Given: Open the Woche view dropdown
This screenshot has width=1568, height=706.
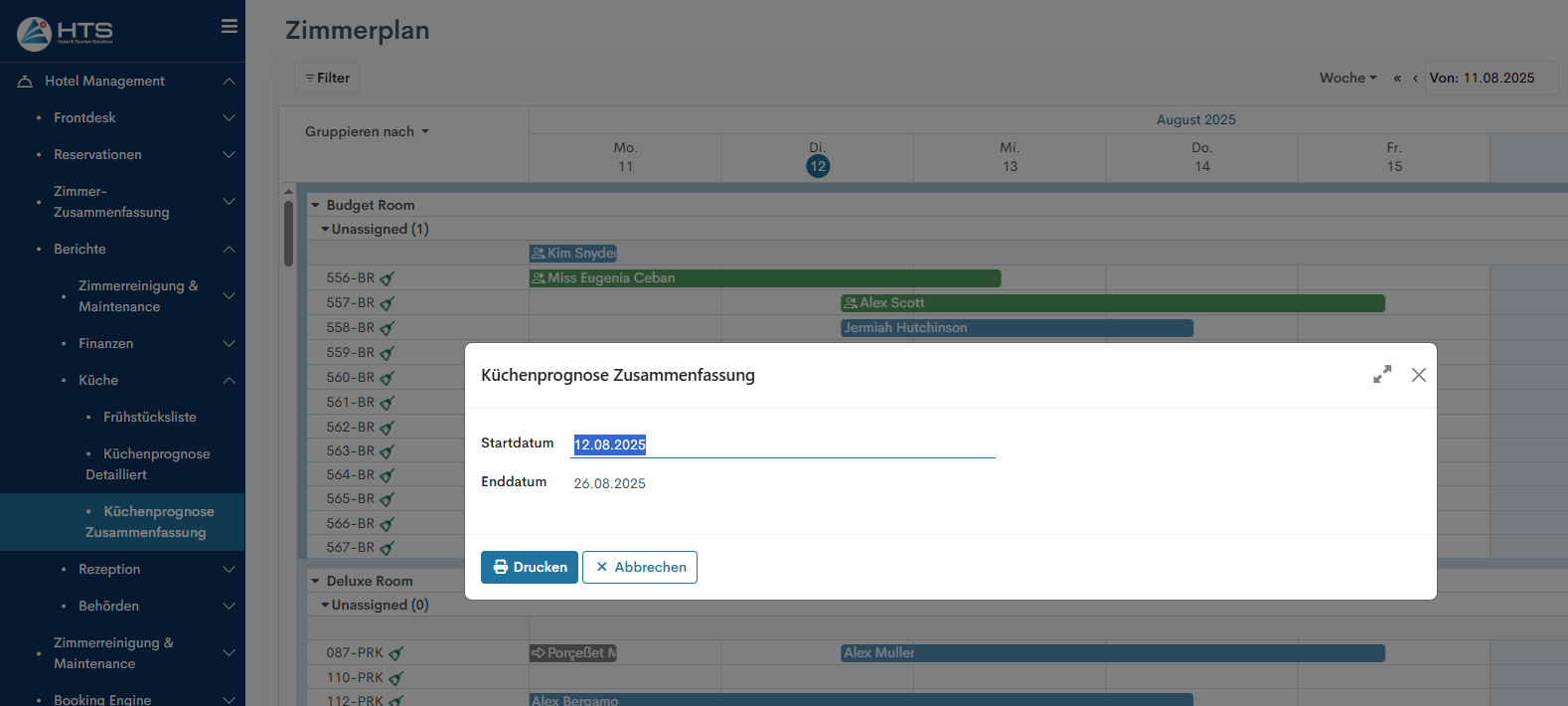Looking at the screenshot, I should coord(1347,79).
